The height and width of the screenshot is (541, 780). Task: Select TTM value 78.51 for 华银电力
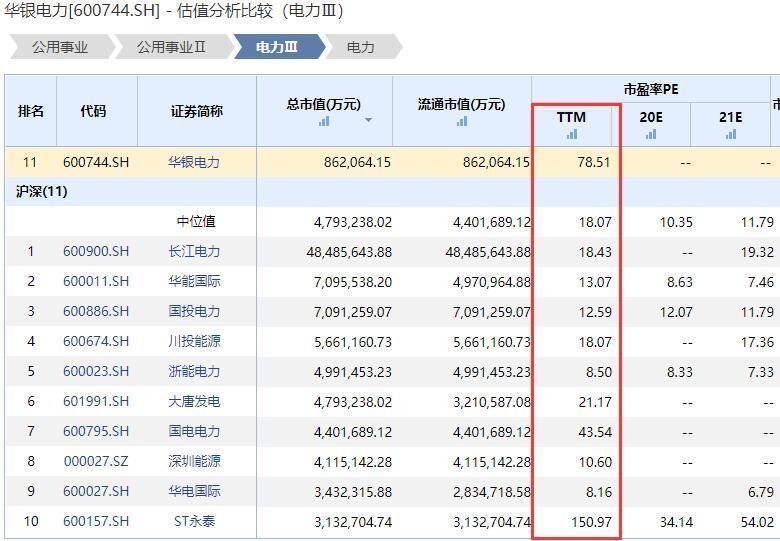593,162
